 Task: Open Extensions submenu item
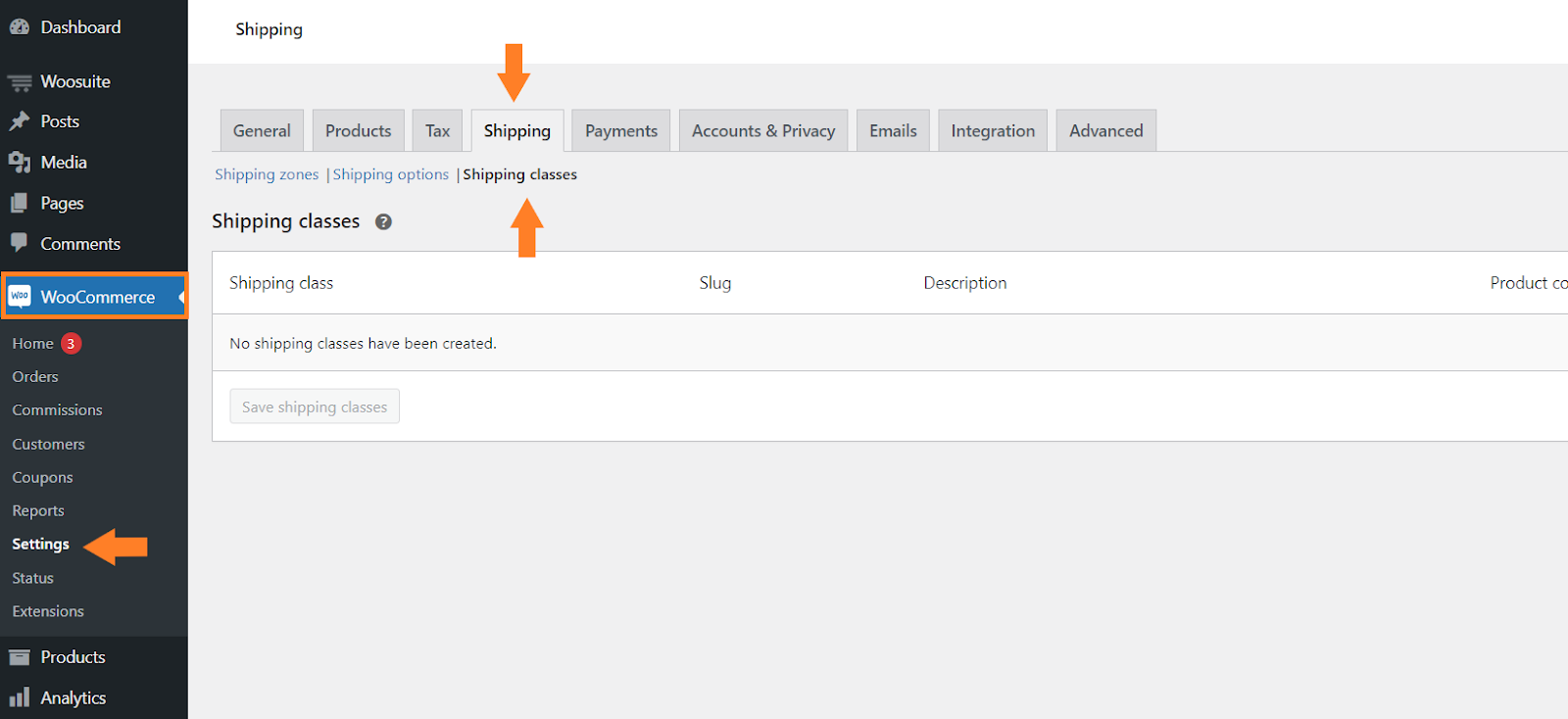click(48, 611)
